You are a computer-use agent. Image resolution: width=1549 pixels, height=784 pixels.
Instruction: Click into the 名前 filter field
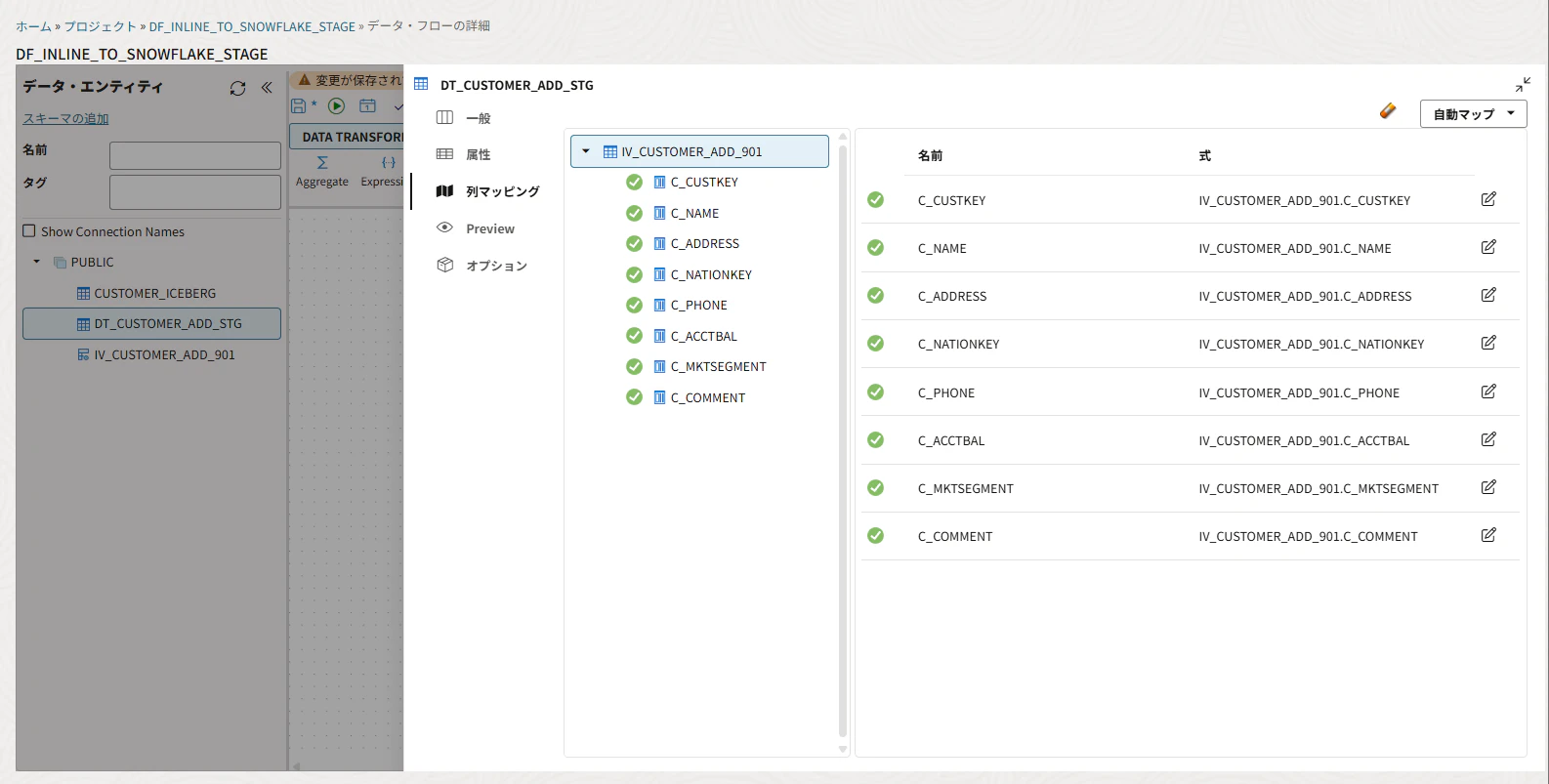click(195, 155)
